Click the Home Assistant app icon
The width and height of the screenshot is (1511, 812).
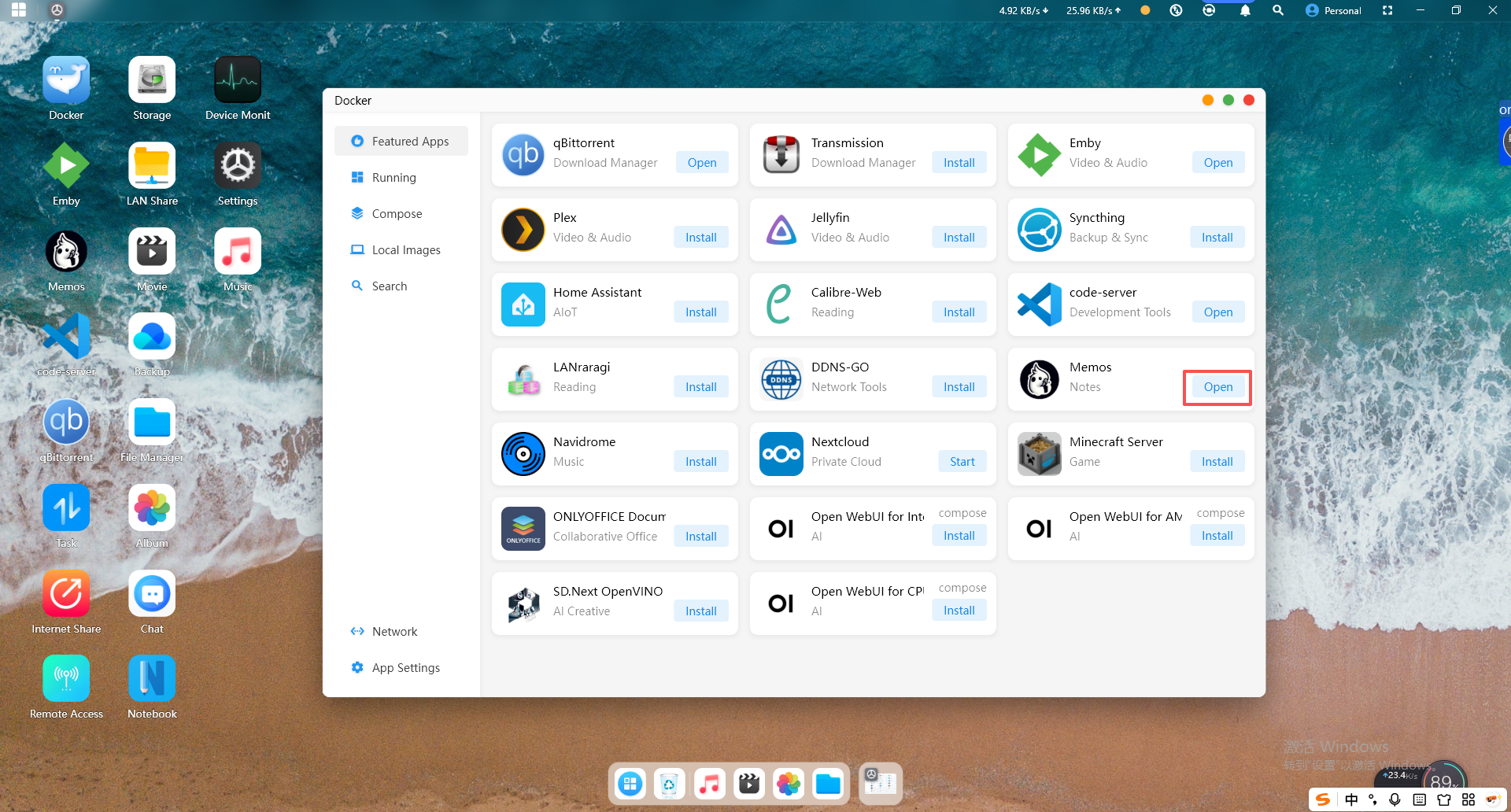(x=523, y=304)
